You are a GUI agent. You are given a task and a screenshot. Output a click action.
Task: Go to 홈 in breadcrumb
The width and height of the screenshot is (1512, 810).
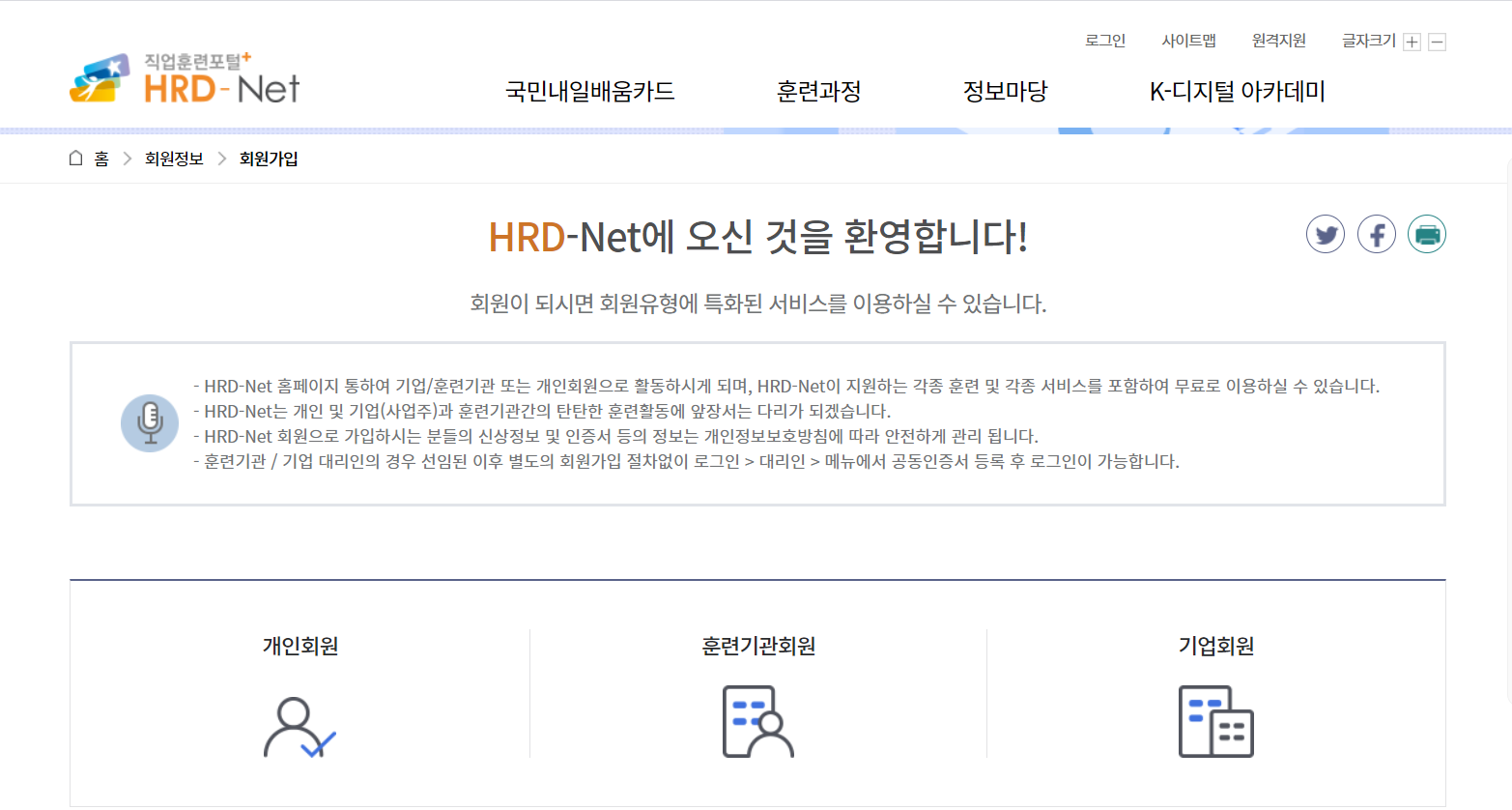[x=101, y=159]
